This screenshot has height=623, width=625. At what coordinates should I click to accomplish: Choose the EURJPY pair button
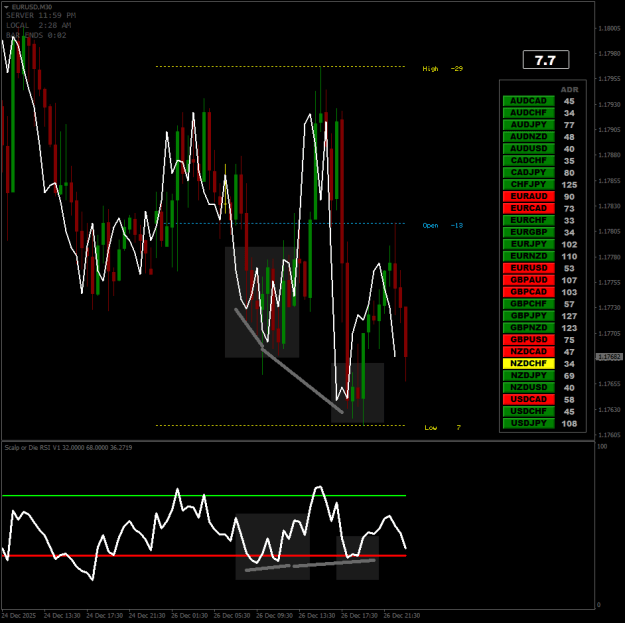(x=529, y=244)
